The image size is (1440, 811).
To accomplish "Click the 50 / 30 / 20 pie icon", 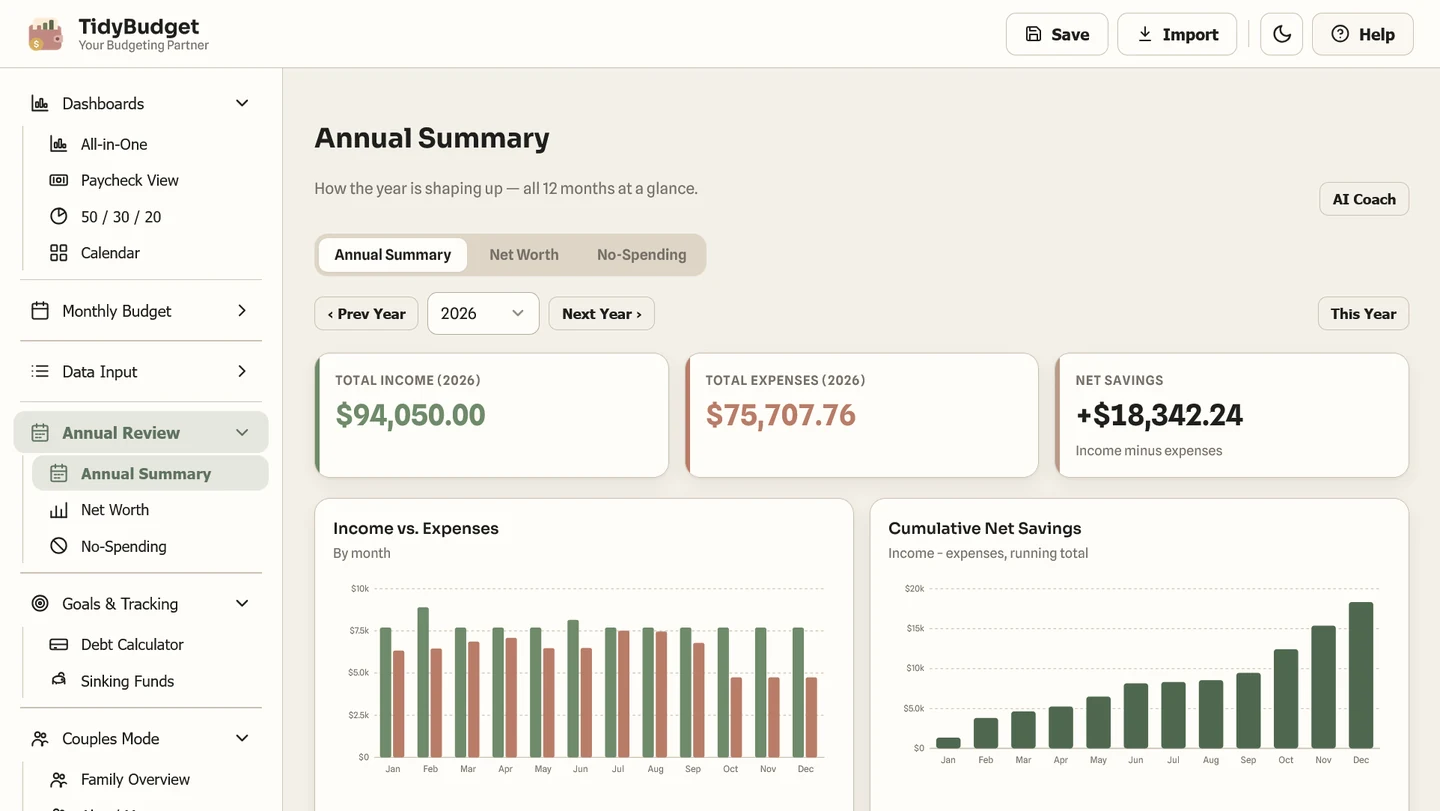I will tap(59, 216).
